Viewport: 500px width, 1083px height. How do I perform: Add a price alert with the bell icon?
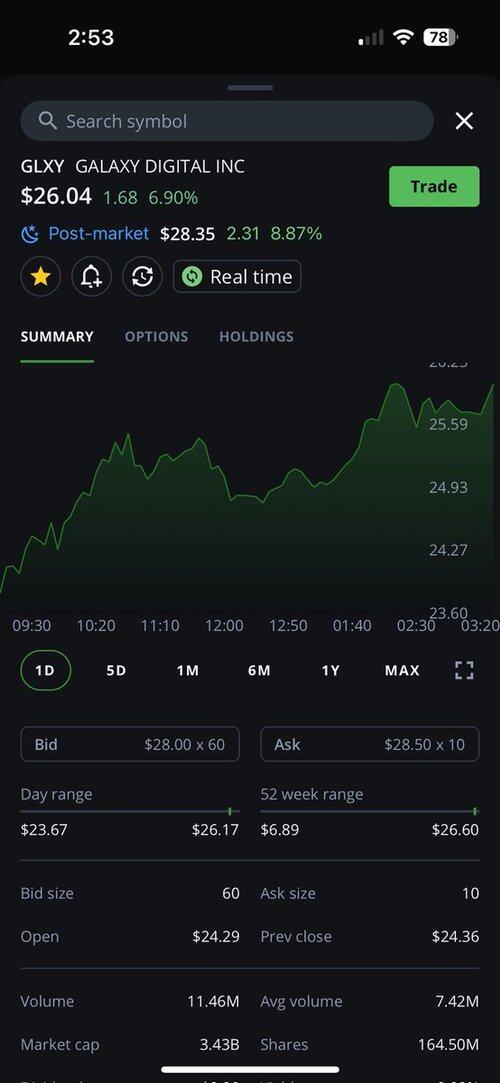(x=91, y=277)
